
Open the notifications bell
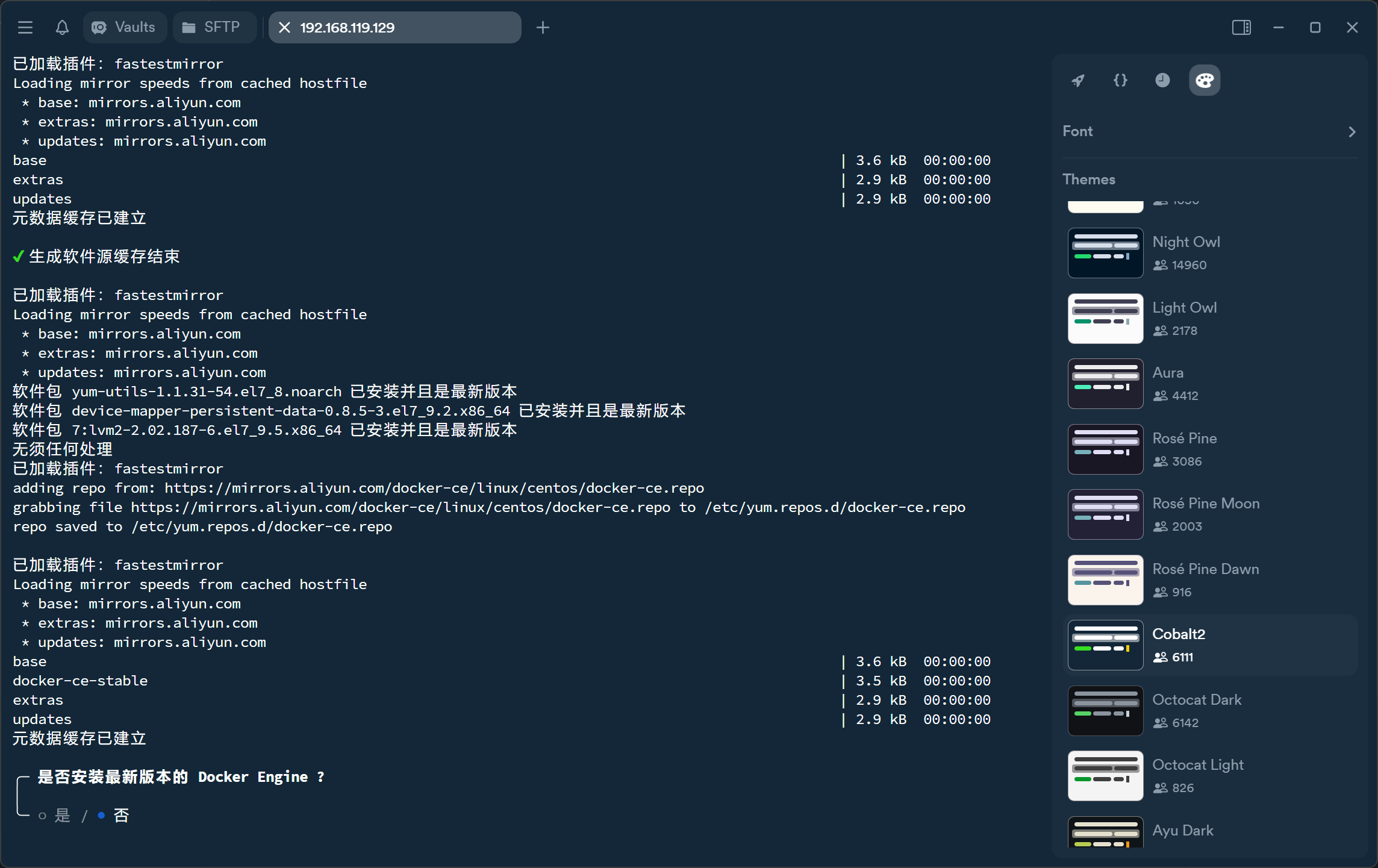(x=62, y=27)
